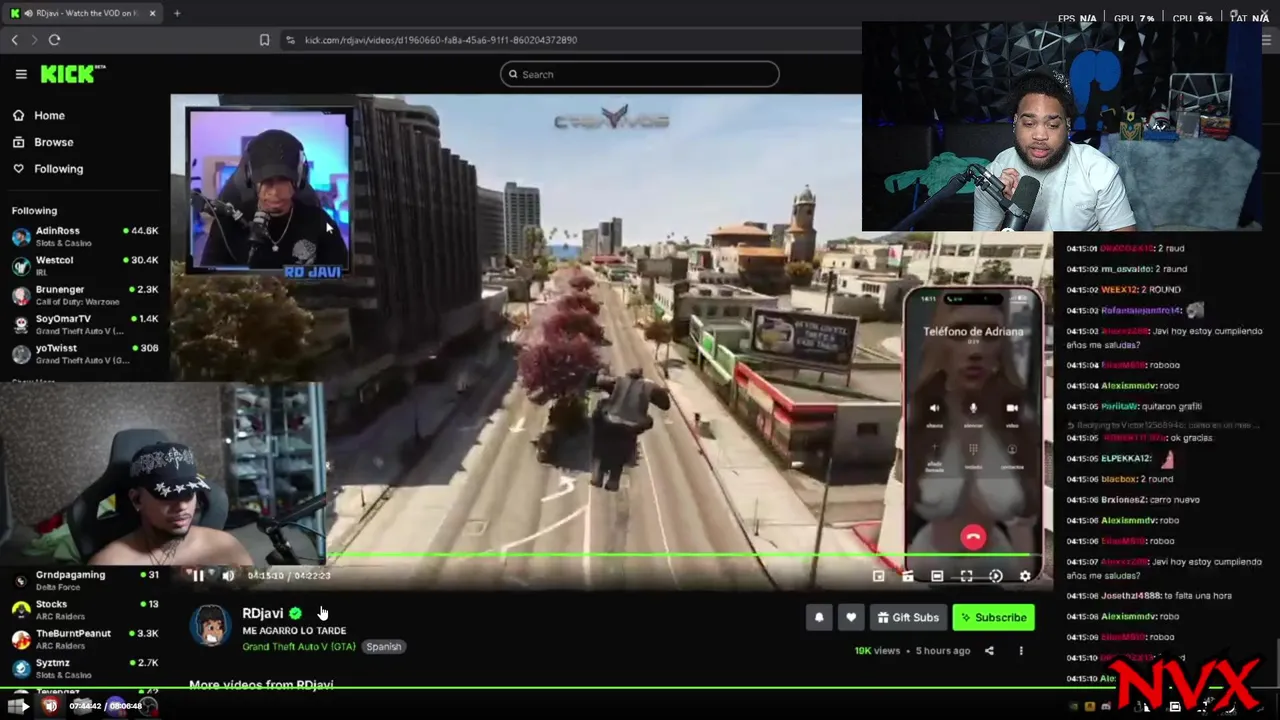The height and width of the screenshot is (720, 1280).
Task: Open a new browser tab
Action: pyautogui.click(x=177, y=13)
